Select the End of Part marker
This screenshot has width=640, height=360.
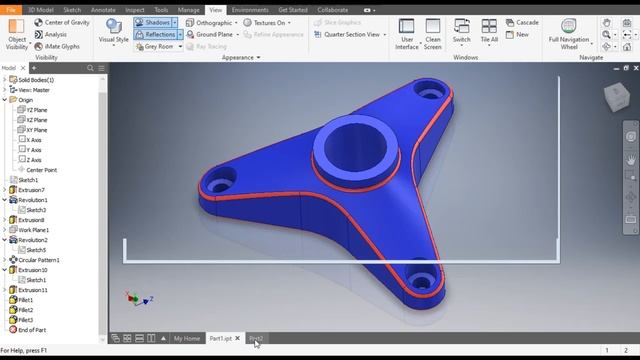28,330
